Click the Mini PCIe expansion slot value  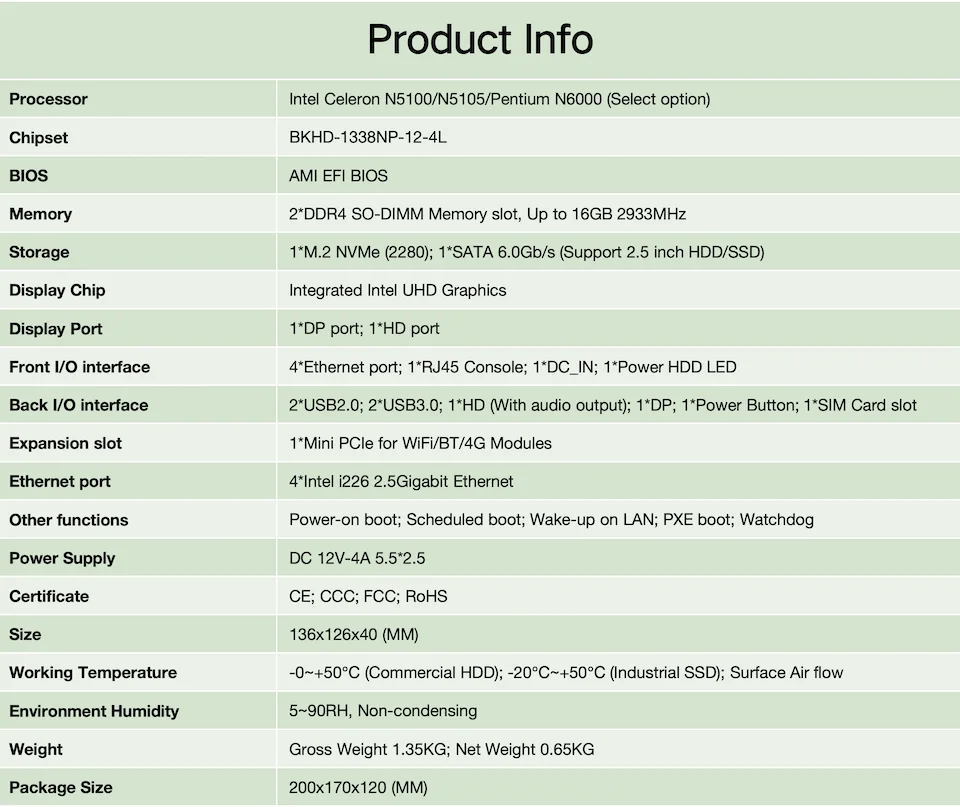420,443
